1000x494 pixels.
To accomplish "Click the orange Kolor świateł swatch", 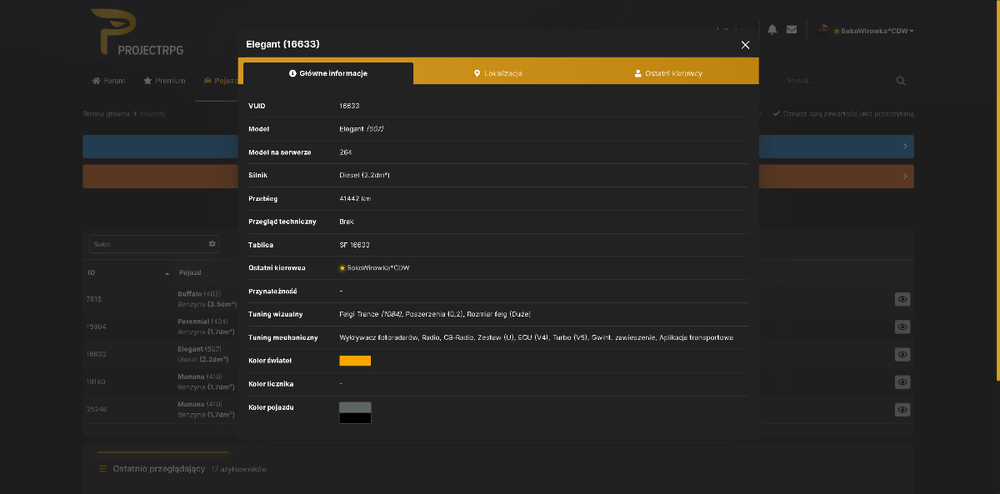I will [355, 361].
